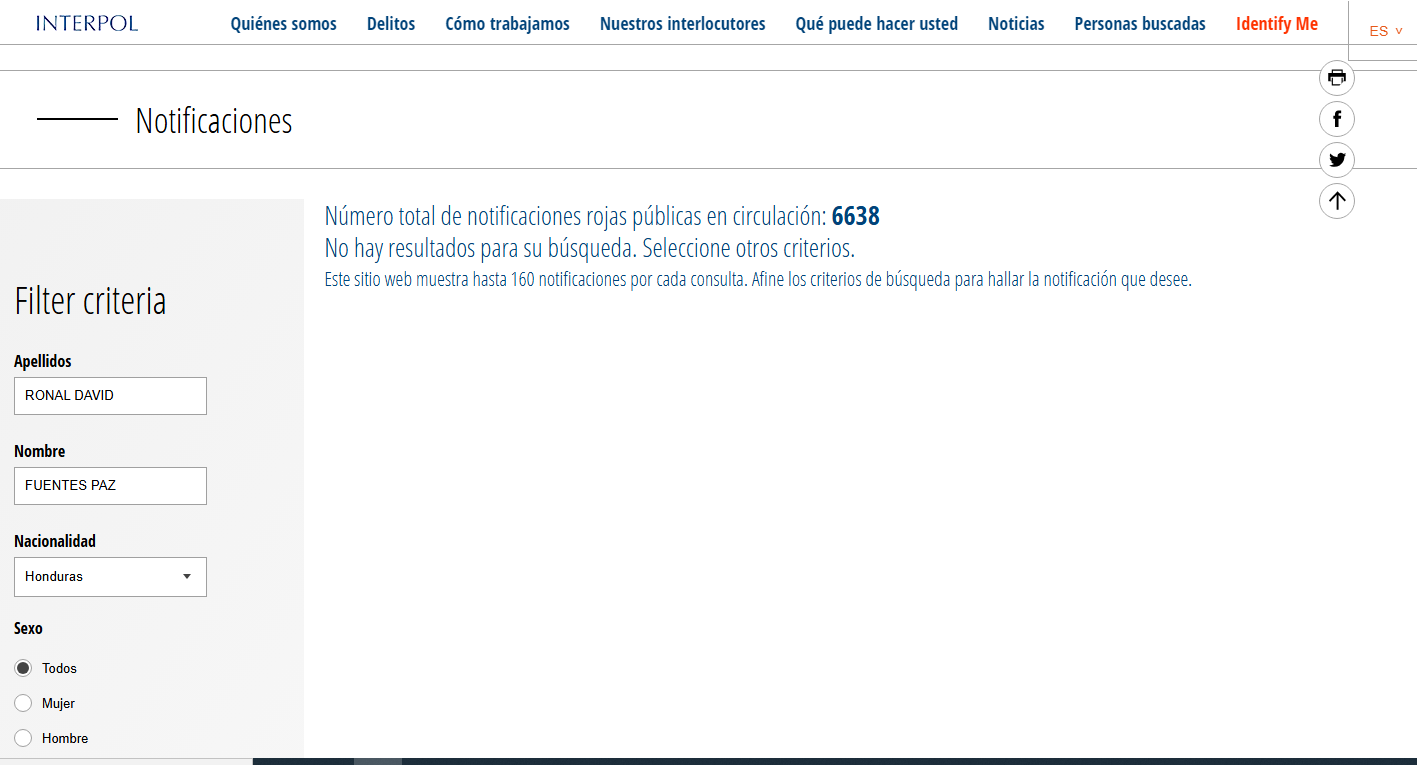
Task: Share page via Facebook icon
Action: pyautogui.click(x=1337, y=119)
